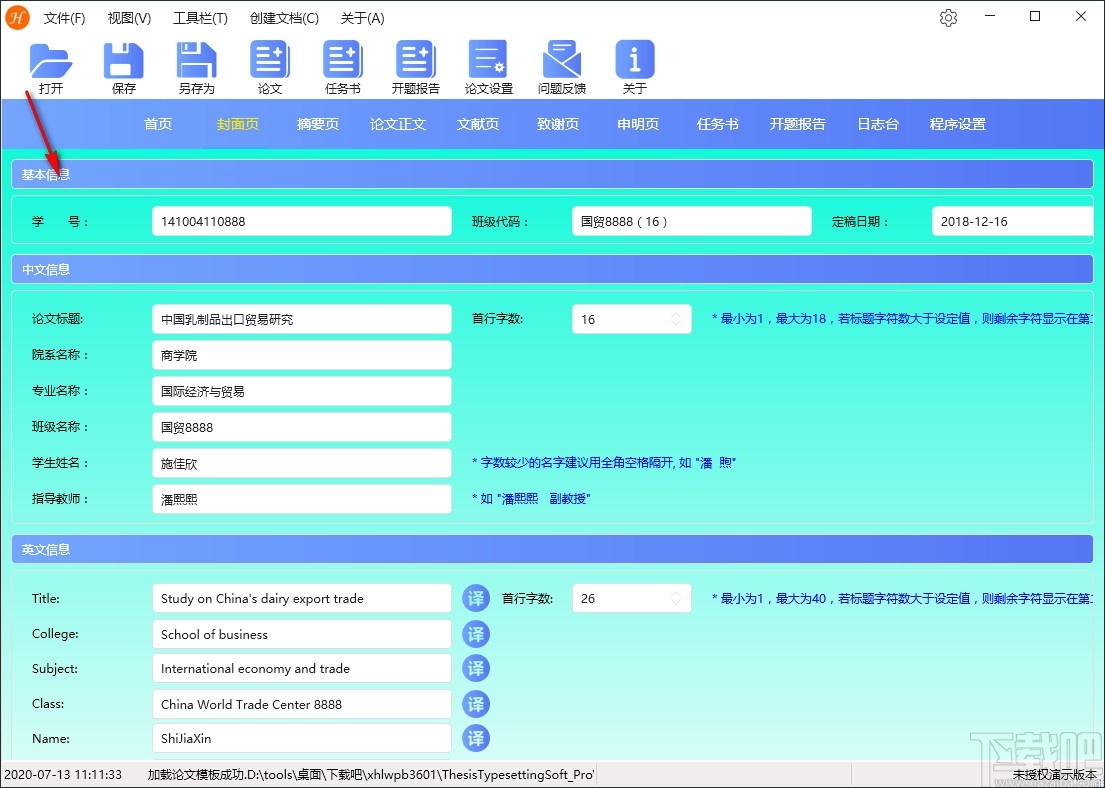
Task: Adjust the Chinese 首行字数 spinner showing 16
Action: point(631,319)
